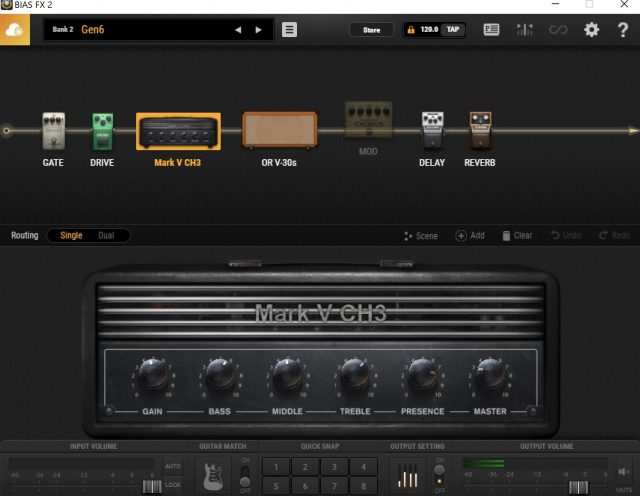Click Add to insert an effect
The height and width of the screenshot is (496, 640).
(x=470, y=236)
